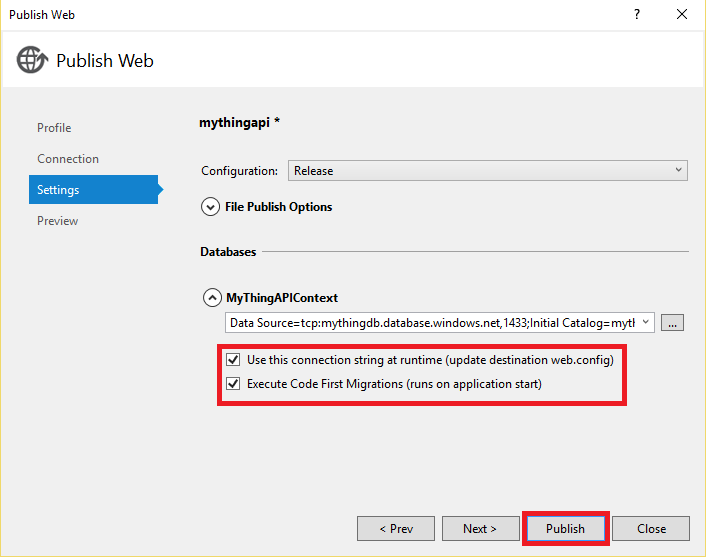Image resolution: width=706 pixels, height=557 pixels.
Task: Expand File Publish Options chevron
Action: tap(210, 207)
